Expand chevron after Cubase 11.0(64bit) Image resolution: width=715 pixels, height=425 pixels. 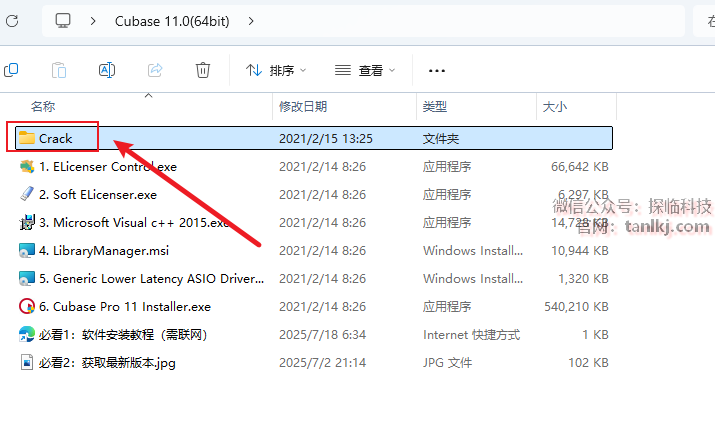point(251,21)
